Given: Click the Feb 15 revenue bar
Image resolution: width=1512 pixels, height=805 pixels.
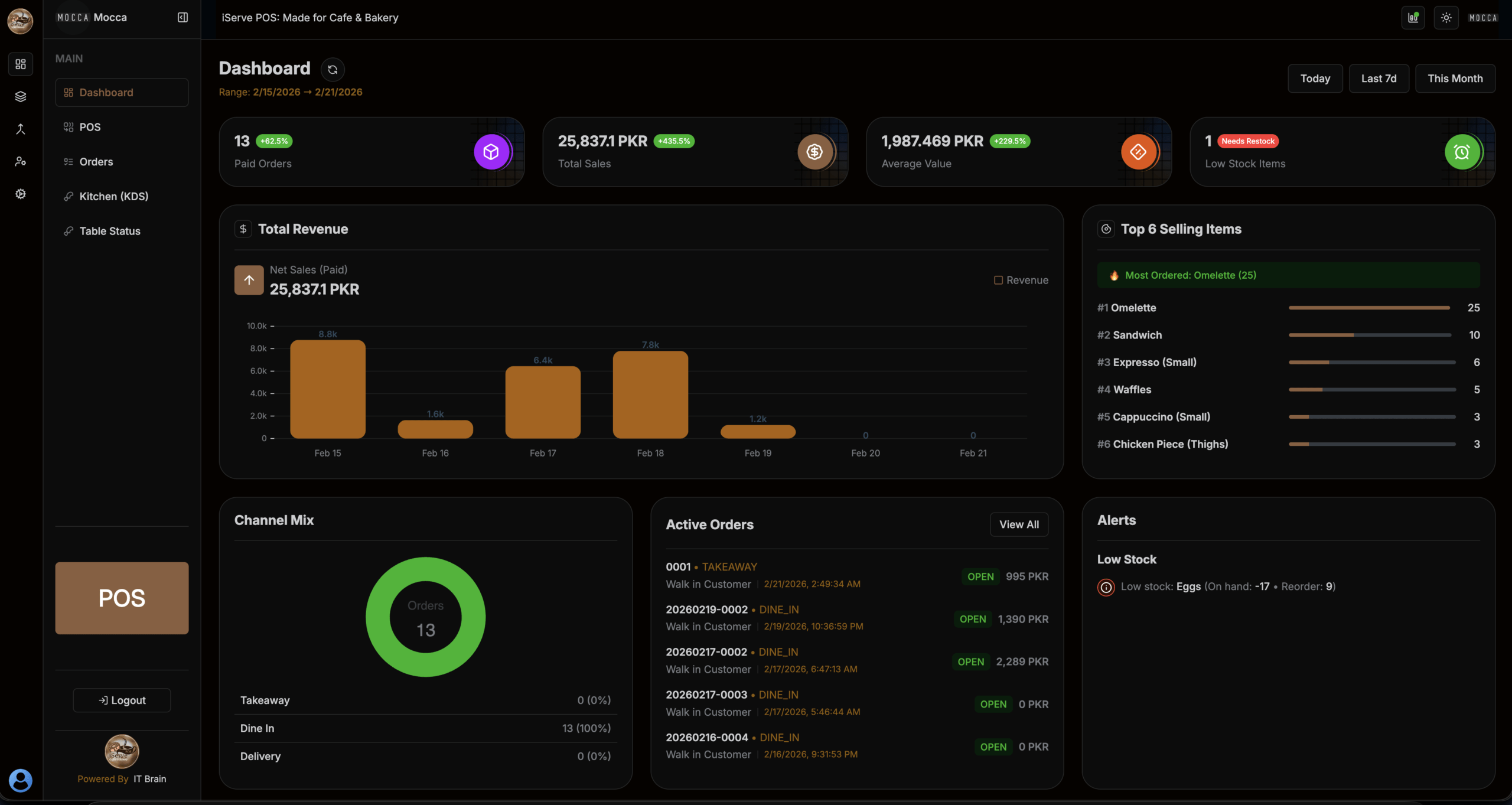Looking at the screenshot, I should pyautogui.click(x=328, y=389).
